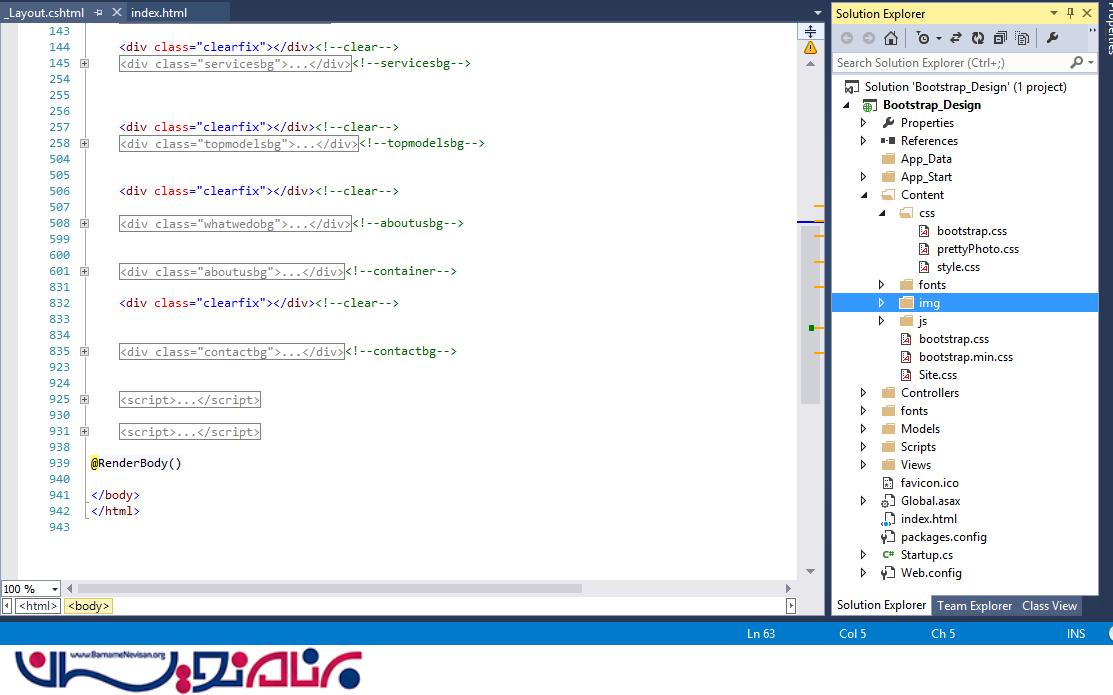Switch to the Team Explorer tab

974,605
